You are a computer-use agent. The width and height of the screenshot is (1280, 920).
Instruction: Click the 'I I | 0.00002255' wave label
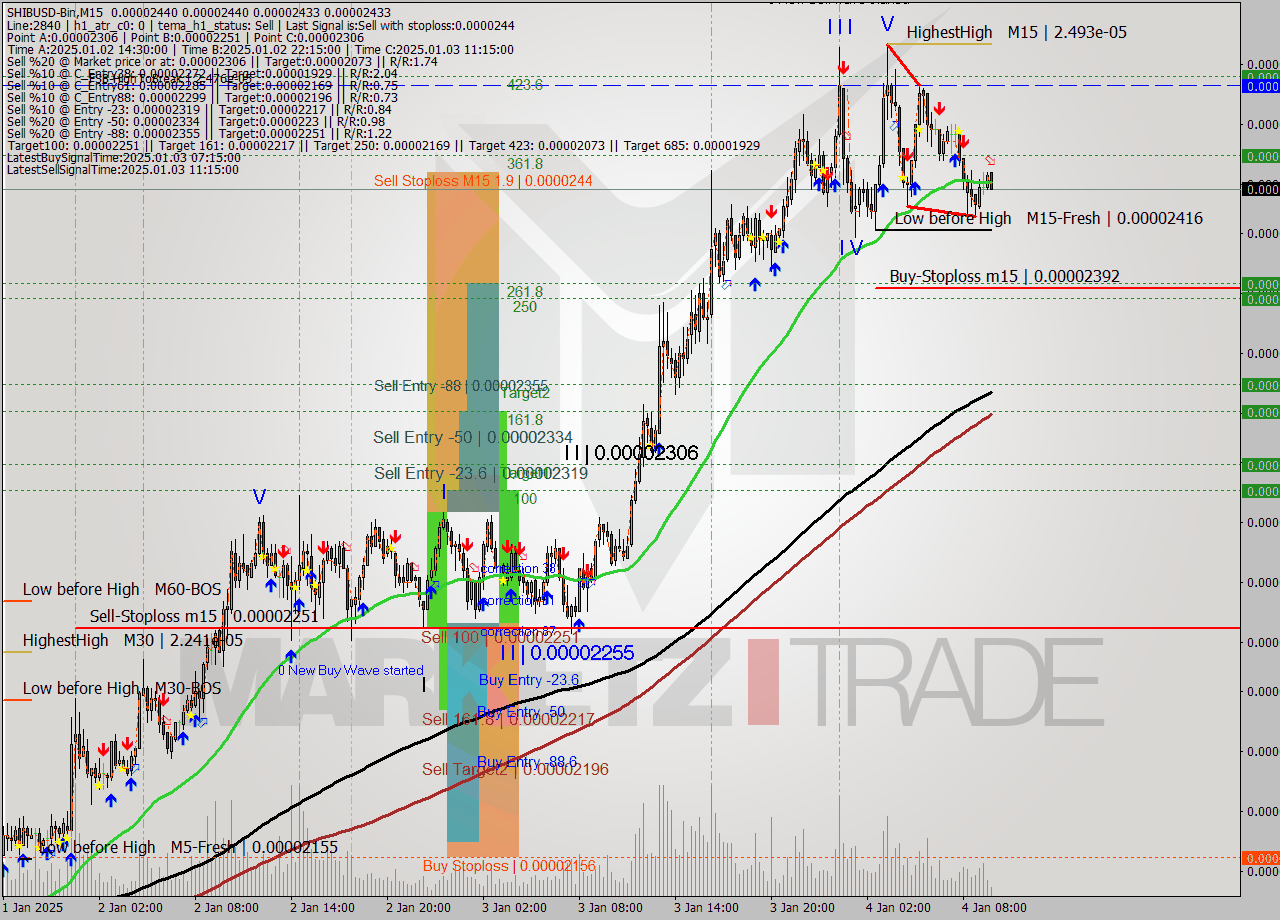[x=567, y=652]
